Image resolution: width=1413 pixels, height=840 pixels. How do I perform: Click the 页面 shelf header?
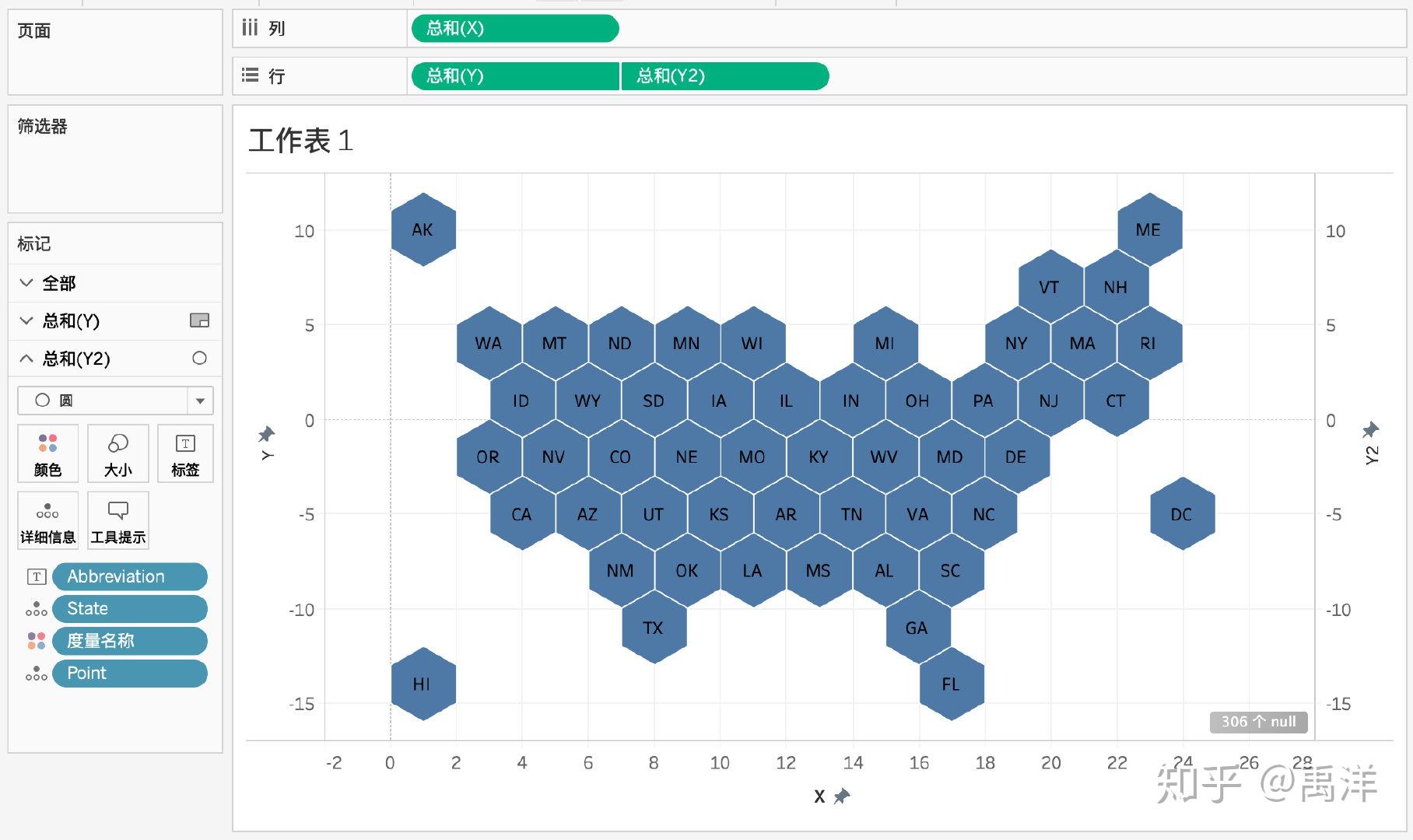point(34,31)
